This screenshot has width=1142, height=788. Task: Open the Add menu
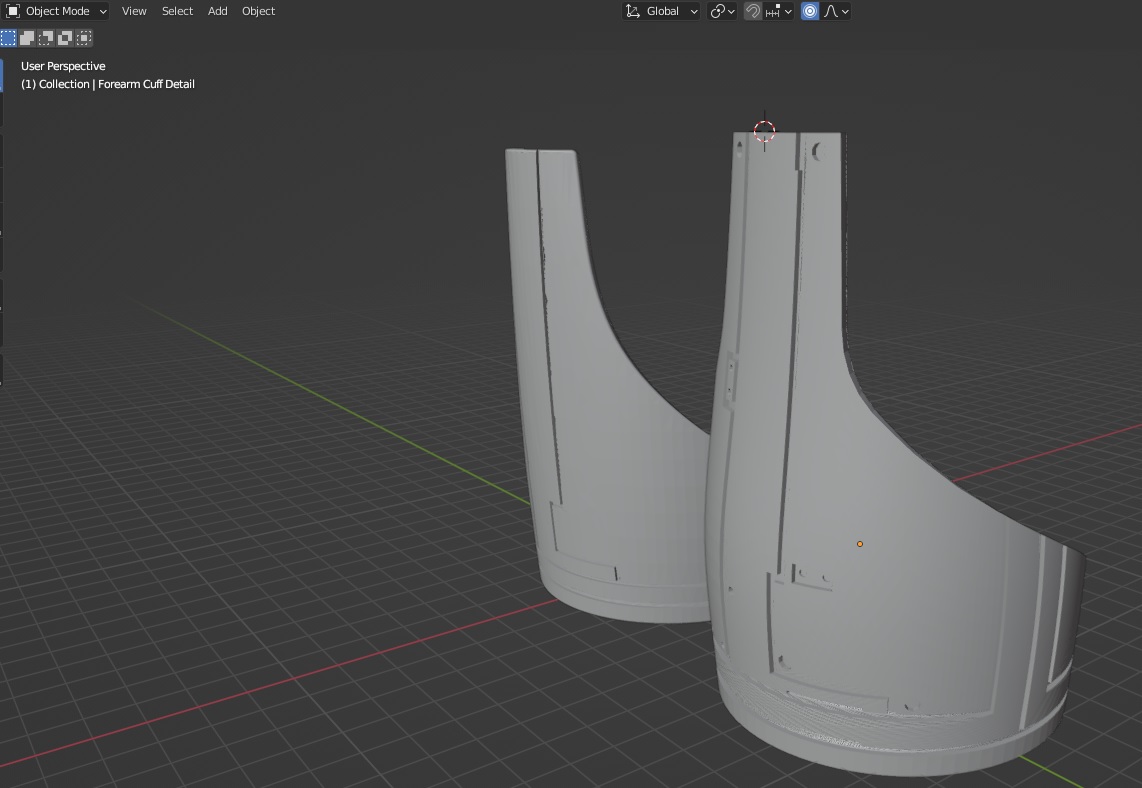217,11
